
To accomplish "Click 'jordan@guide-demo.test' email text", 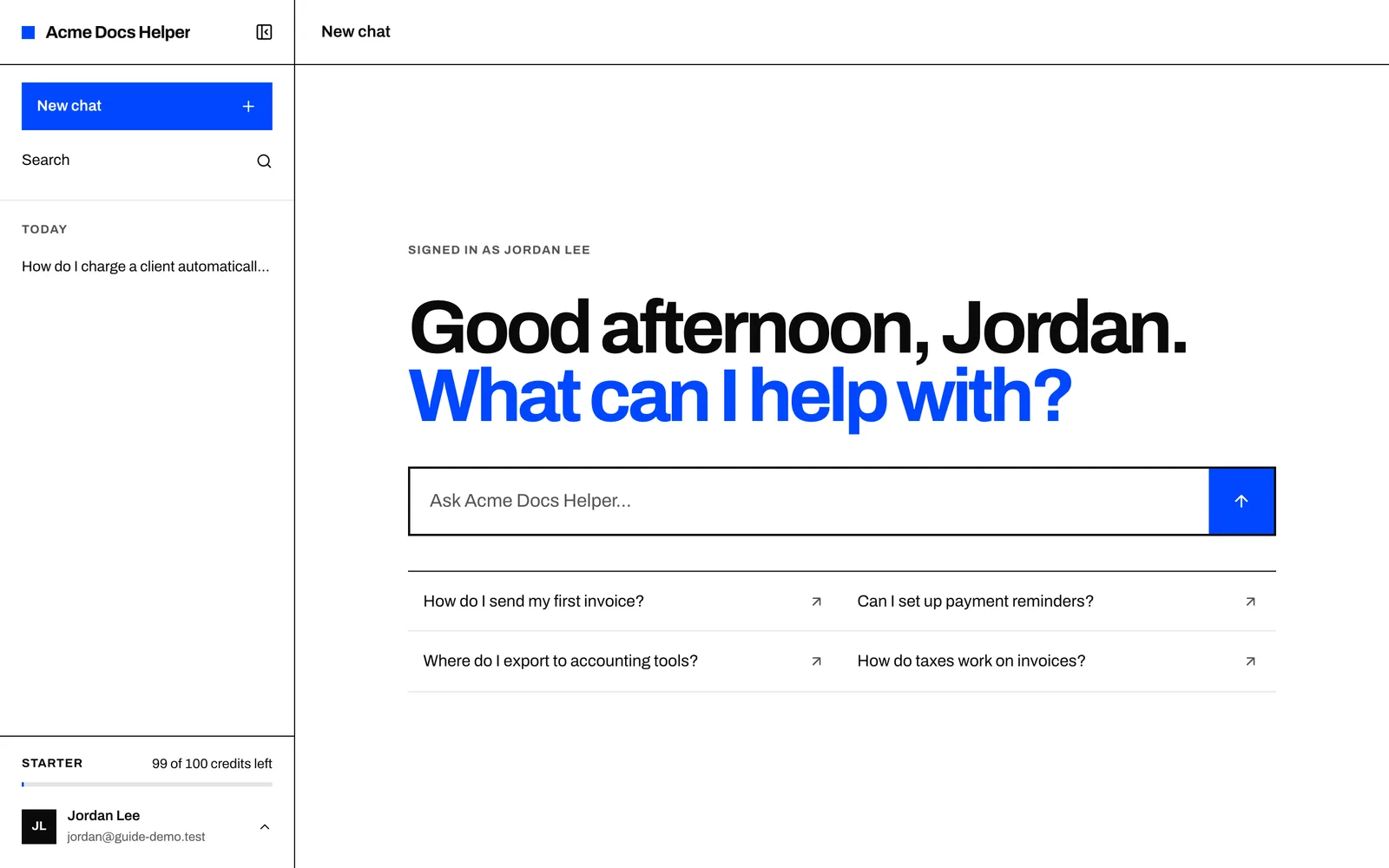I will [x=136, y=837].
